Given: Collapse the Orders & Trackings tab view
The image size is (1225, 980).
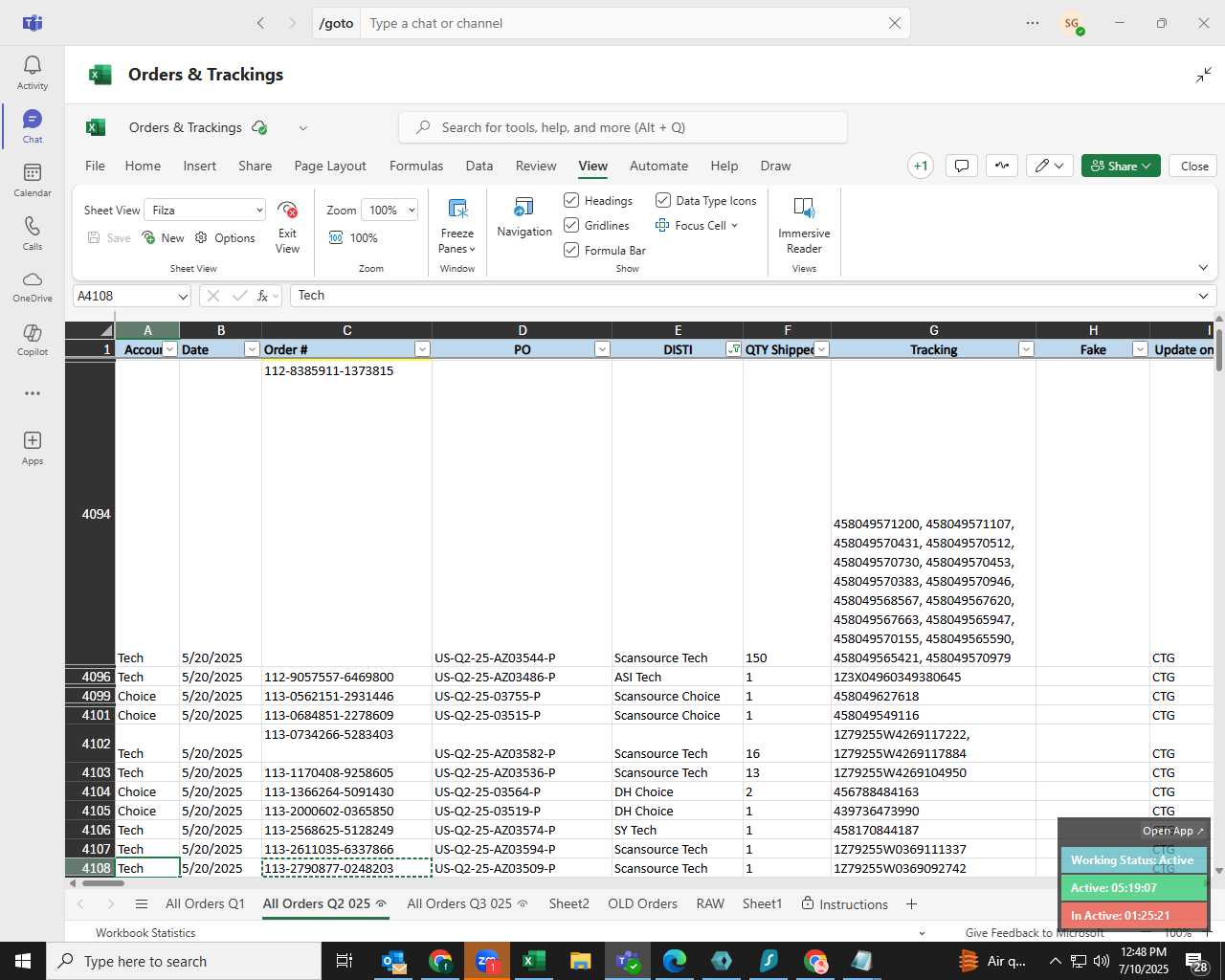Looking at the screenshot, I should (1204, 75).
